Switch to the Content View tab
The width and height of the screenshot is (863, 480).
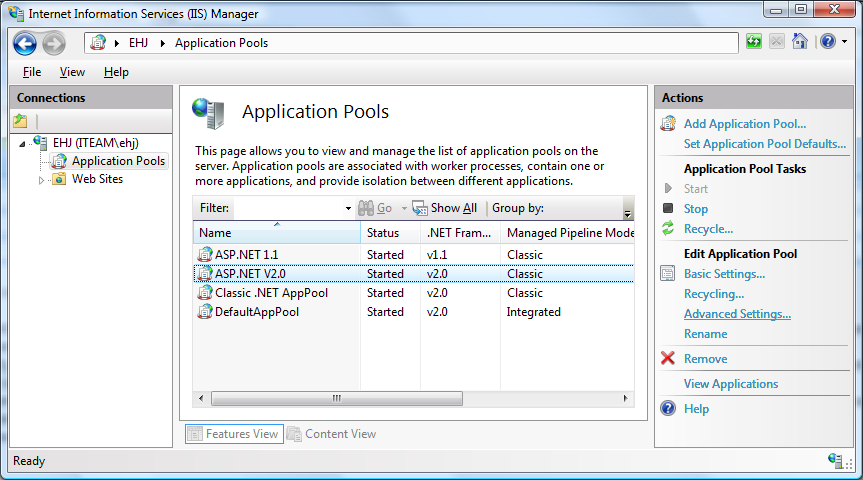click(332, 434)
